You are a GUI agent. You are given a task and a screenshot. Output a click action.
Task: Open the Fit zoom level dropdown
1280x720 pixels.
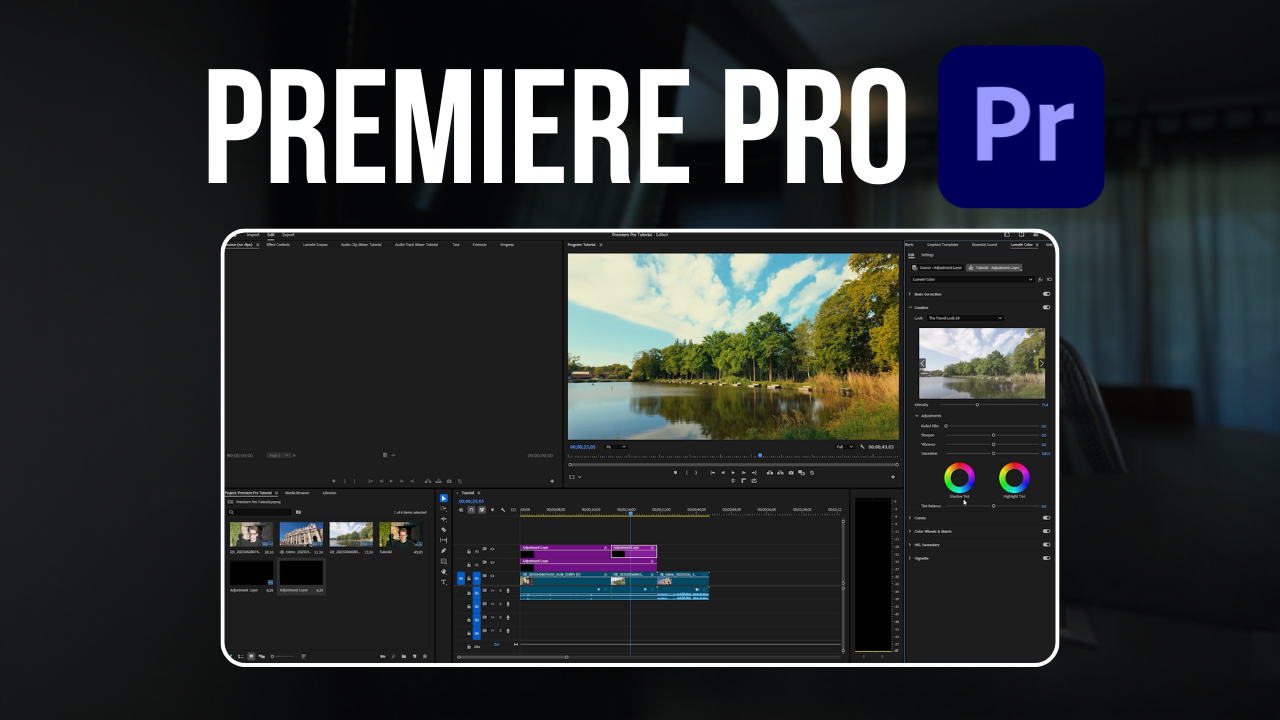tap(616, 447)
